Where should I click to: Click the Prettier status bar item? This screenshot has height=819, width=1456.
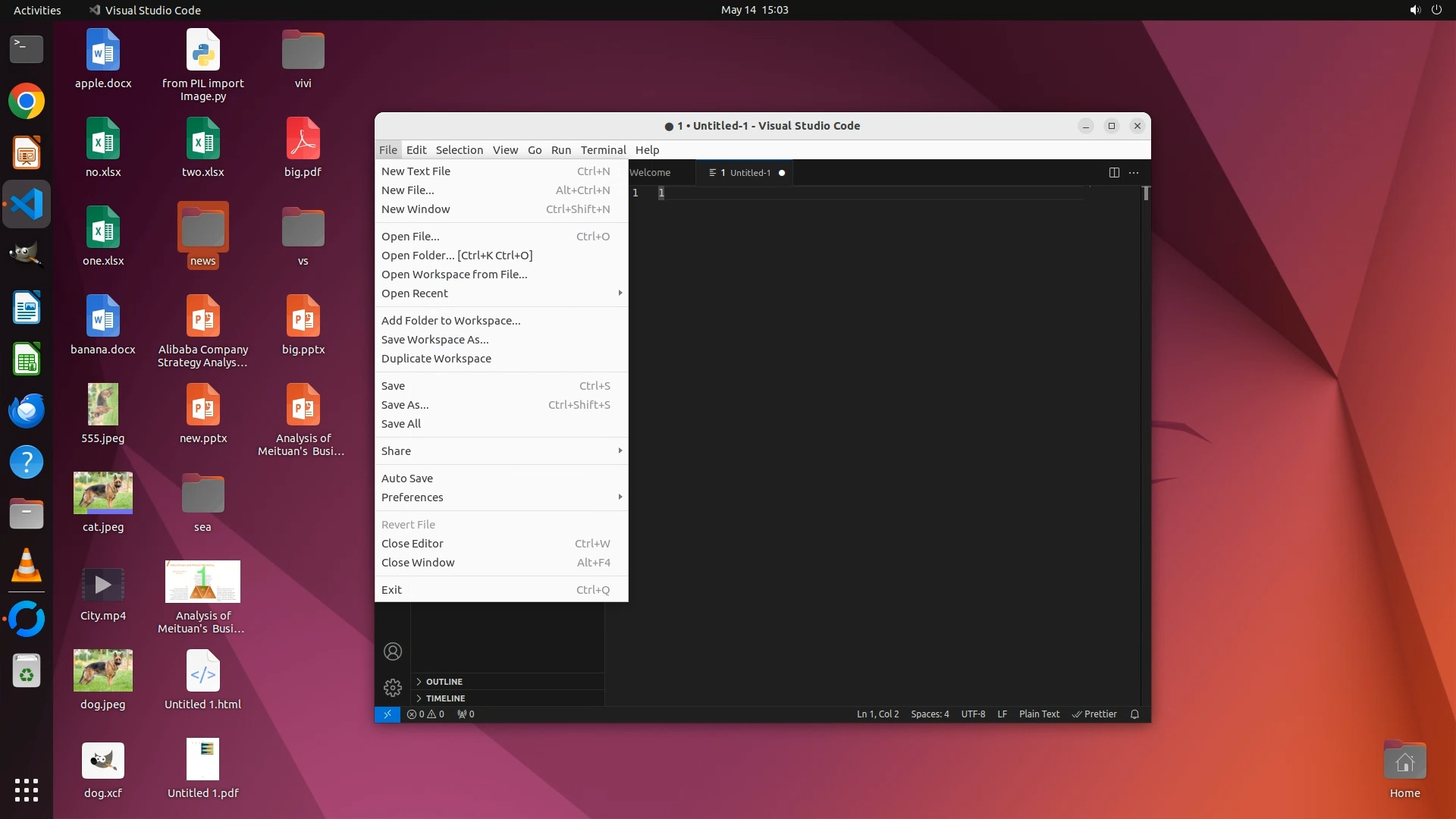pos(1094,714)
